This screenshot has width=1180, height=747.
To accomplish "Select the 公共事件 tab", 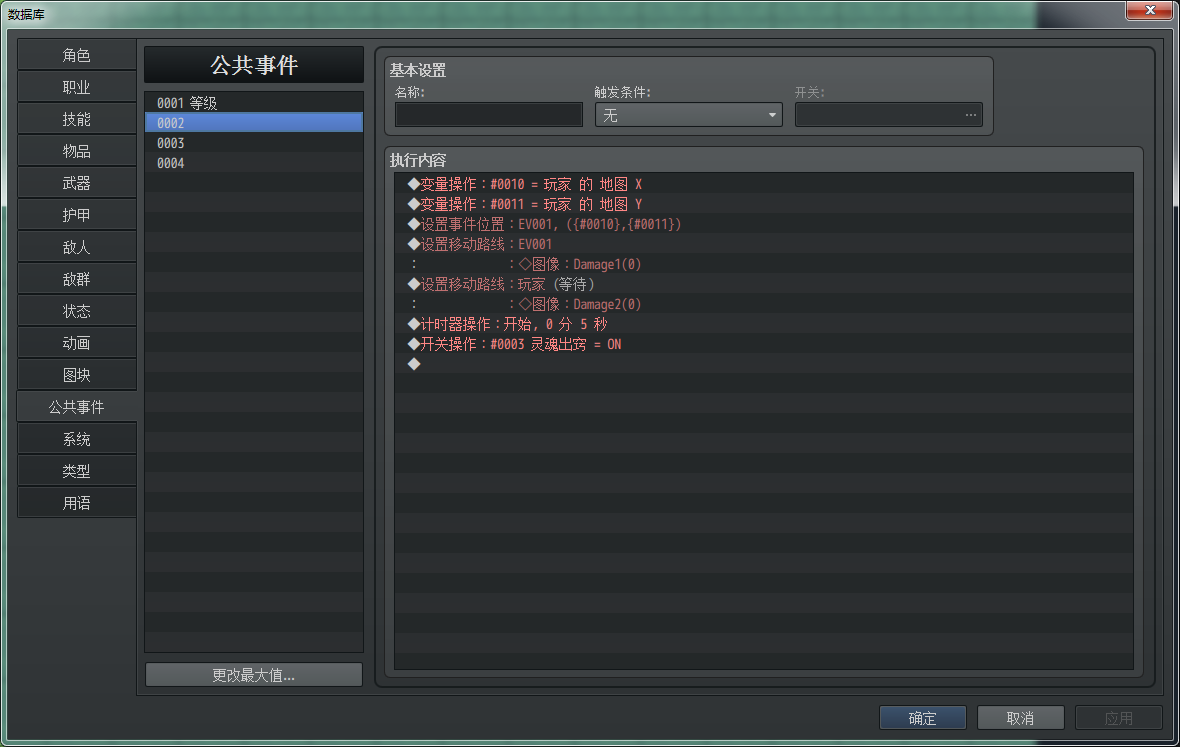I will 77,407.
